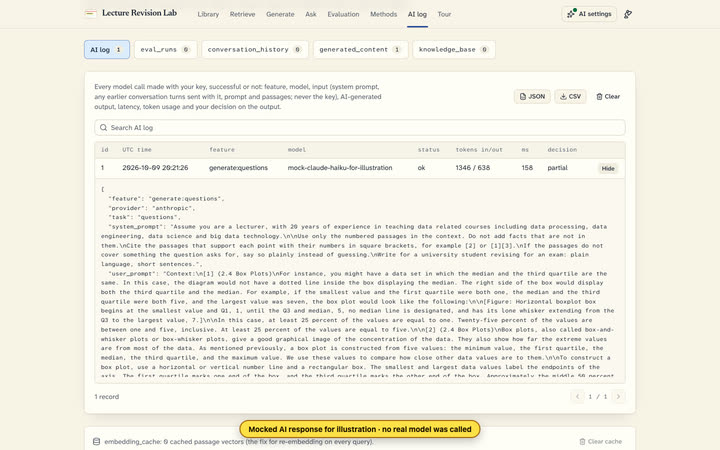
Task: Click the '158' latency cell
Action: click(x=527, y=168)
